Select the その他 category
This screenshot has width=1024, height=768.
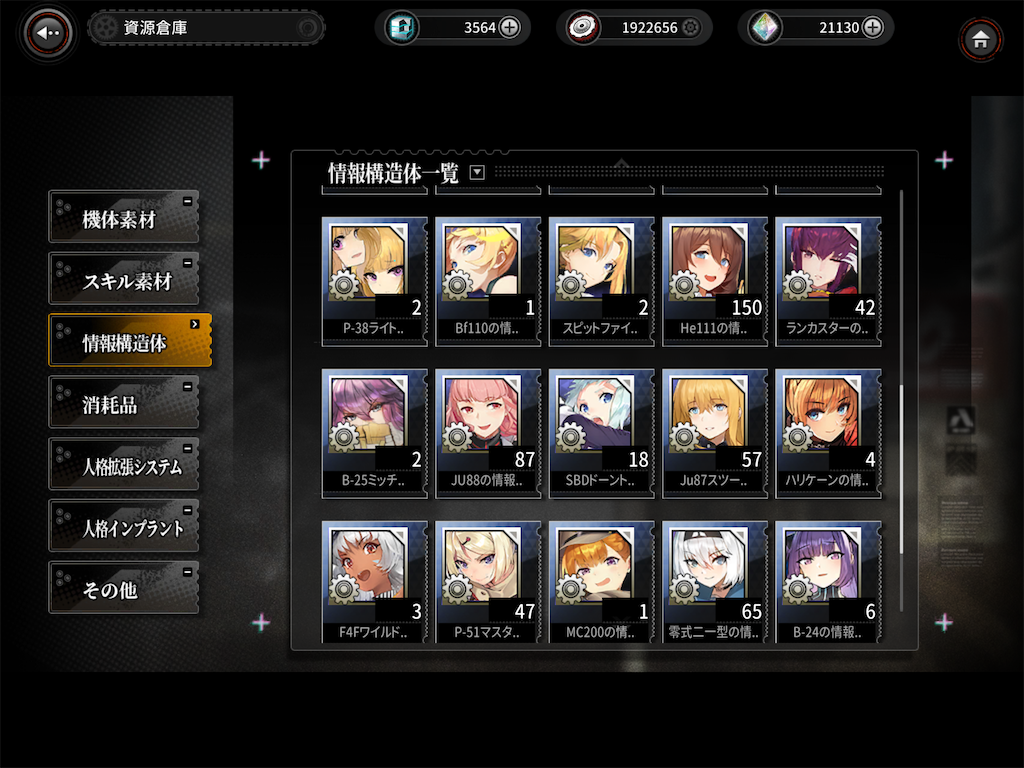[124, 587]
